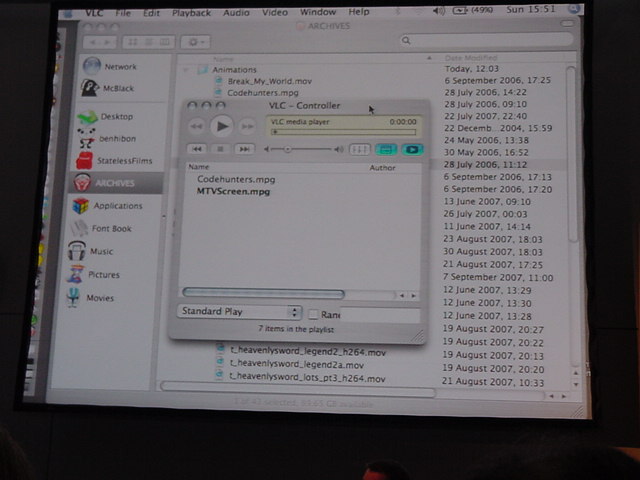Click the Finder search field
Screen dimensions: 640x480
(486, 40)
